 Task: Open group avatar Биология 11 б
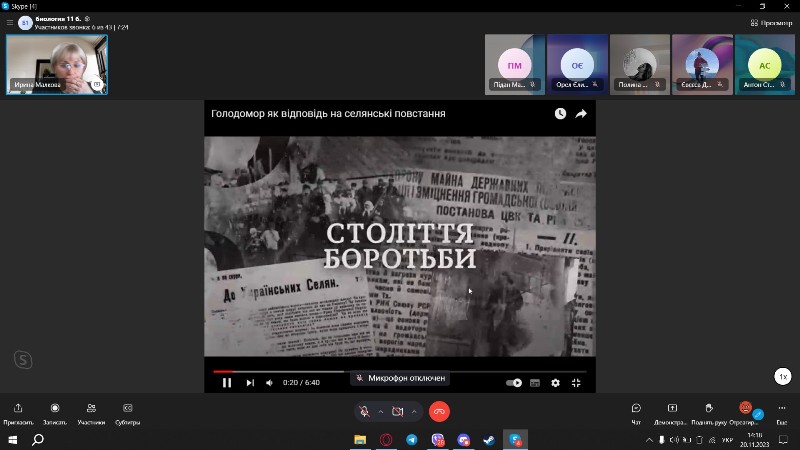pos(25,22)
